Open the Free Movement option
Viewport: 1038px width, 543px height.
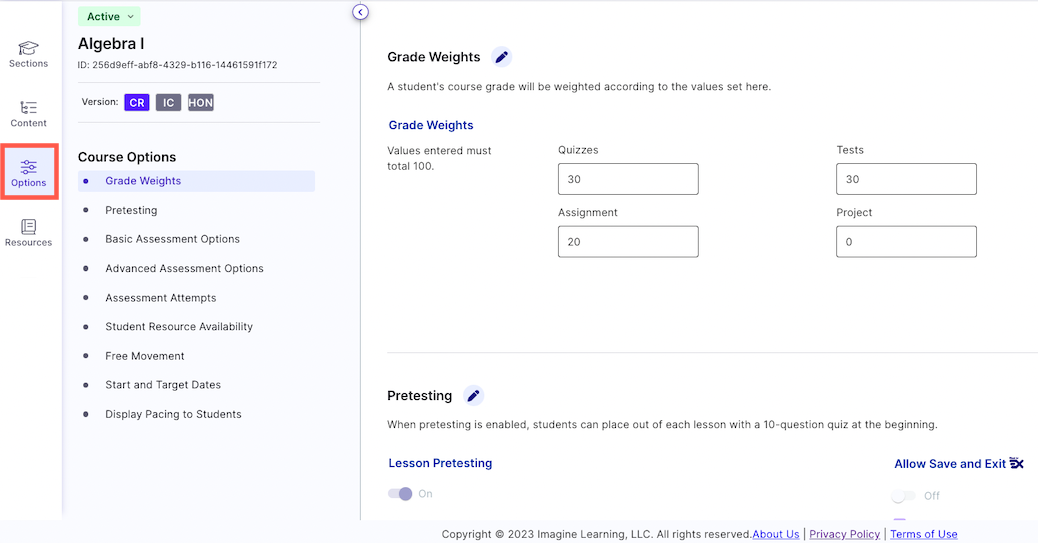tap(145, 356)
